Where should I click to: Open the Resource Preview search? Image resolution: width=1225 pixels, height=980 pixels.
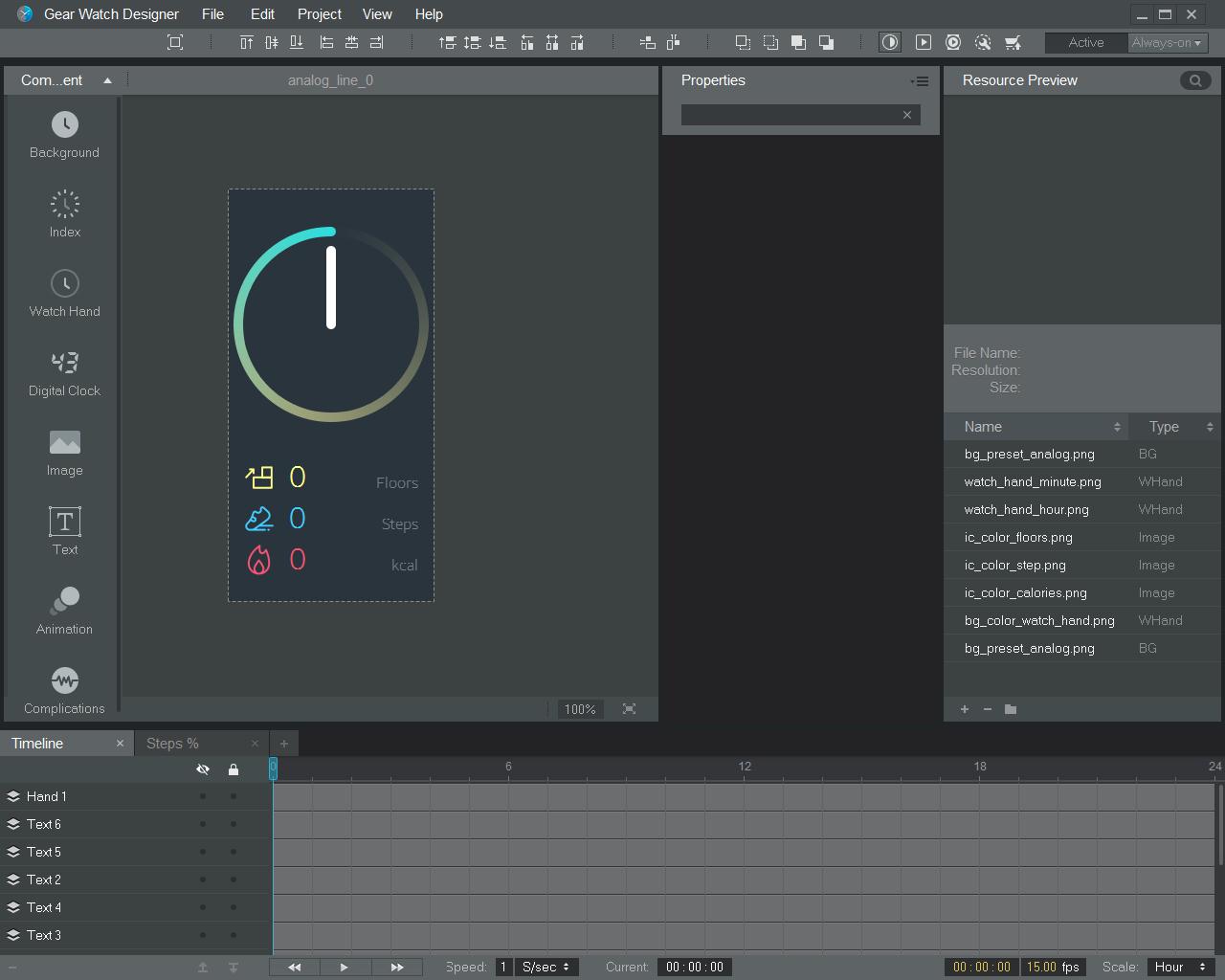click(x=1195, y=80)
